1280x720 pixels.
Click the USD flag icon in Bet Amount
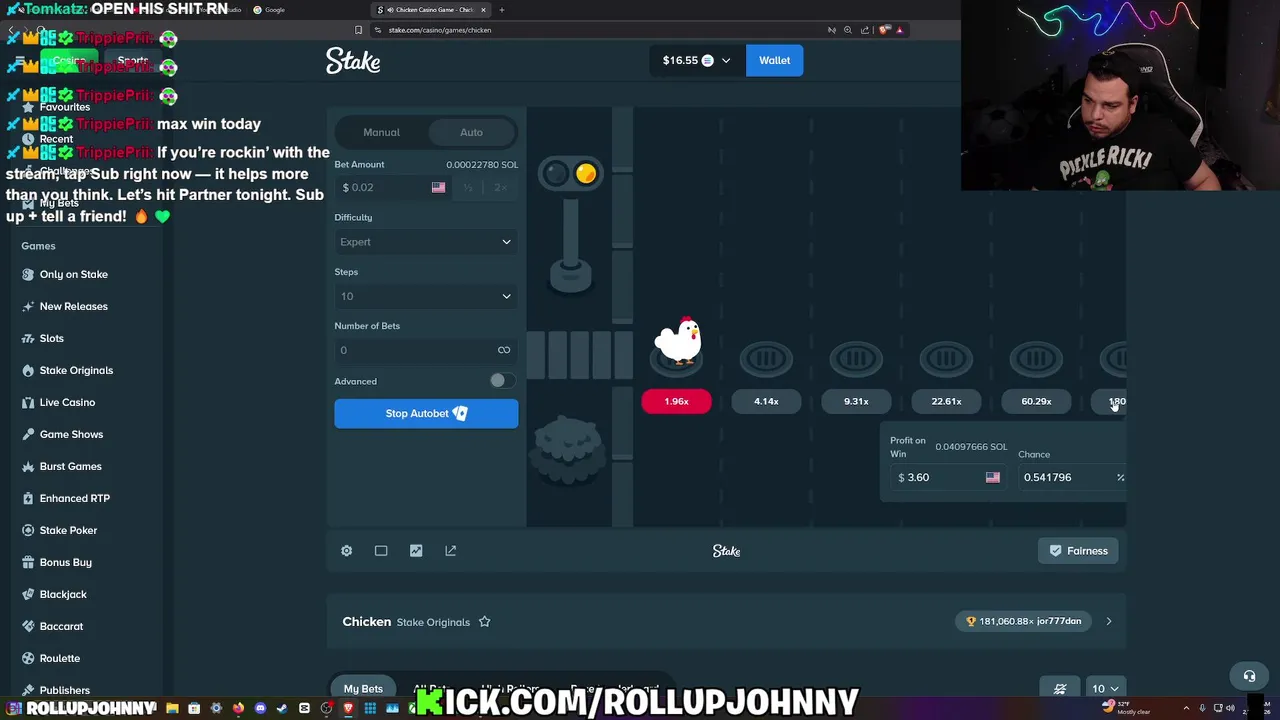438,187
